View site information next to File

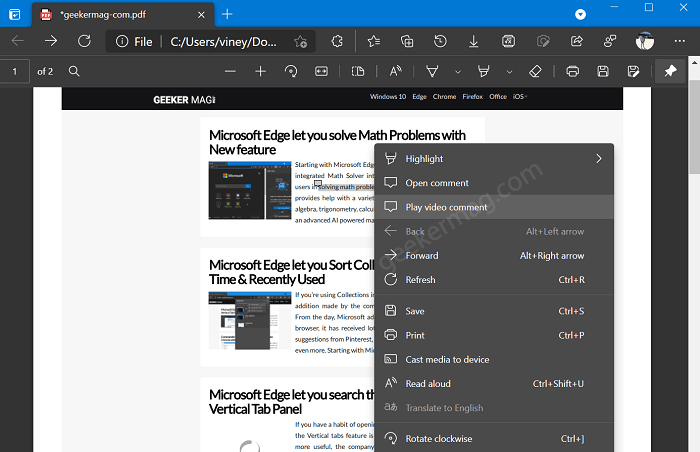pyautogui.click(x=122, y=42)
